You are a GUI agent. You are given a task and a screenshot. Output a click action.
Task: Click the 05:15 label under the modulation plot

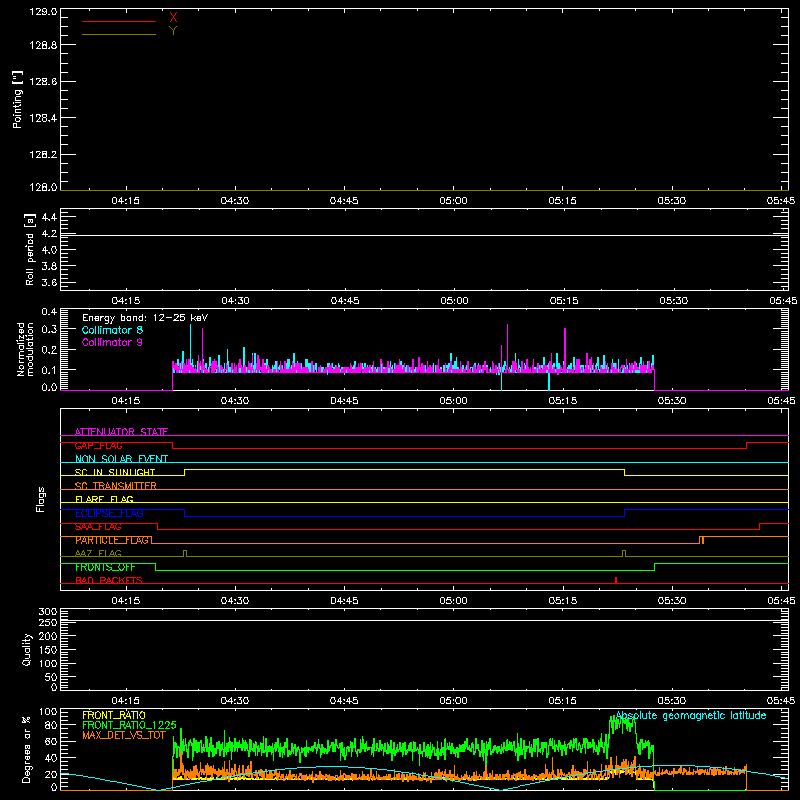563,401
